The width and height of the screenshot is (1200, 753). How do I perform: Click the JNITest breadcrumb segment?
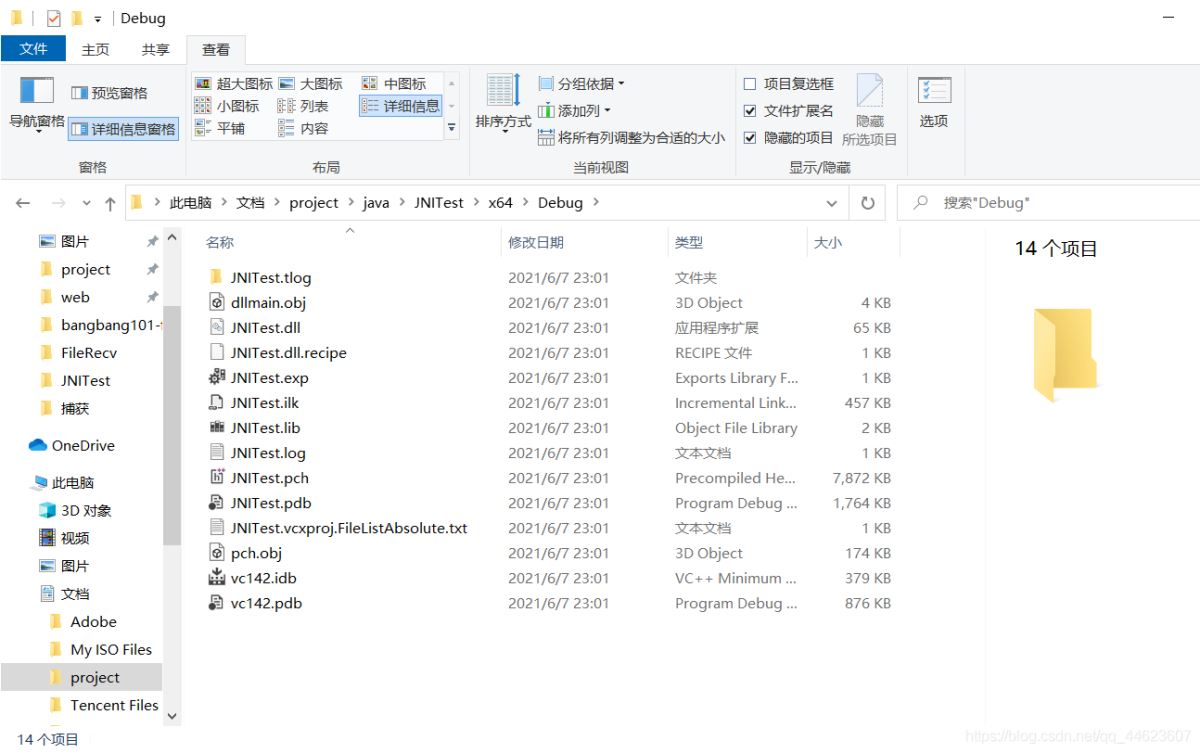(x=439, y=203)
